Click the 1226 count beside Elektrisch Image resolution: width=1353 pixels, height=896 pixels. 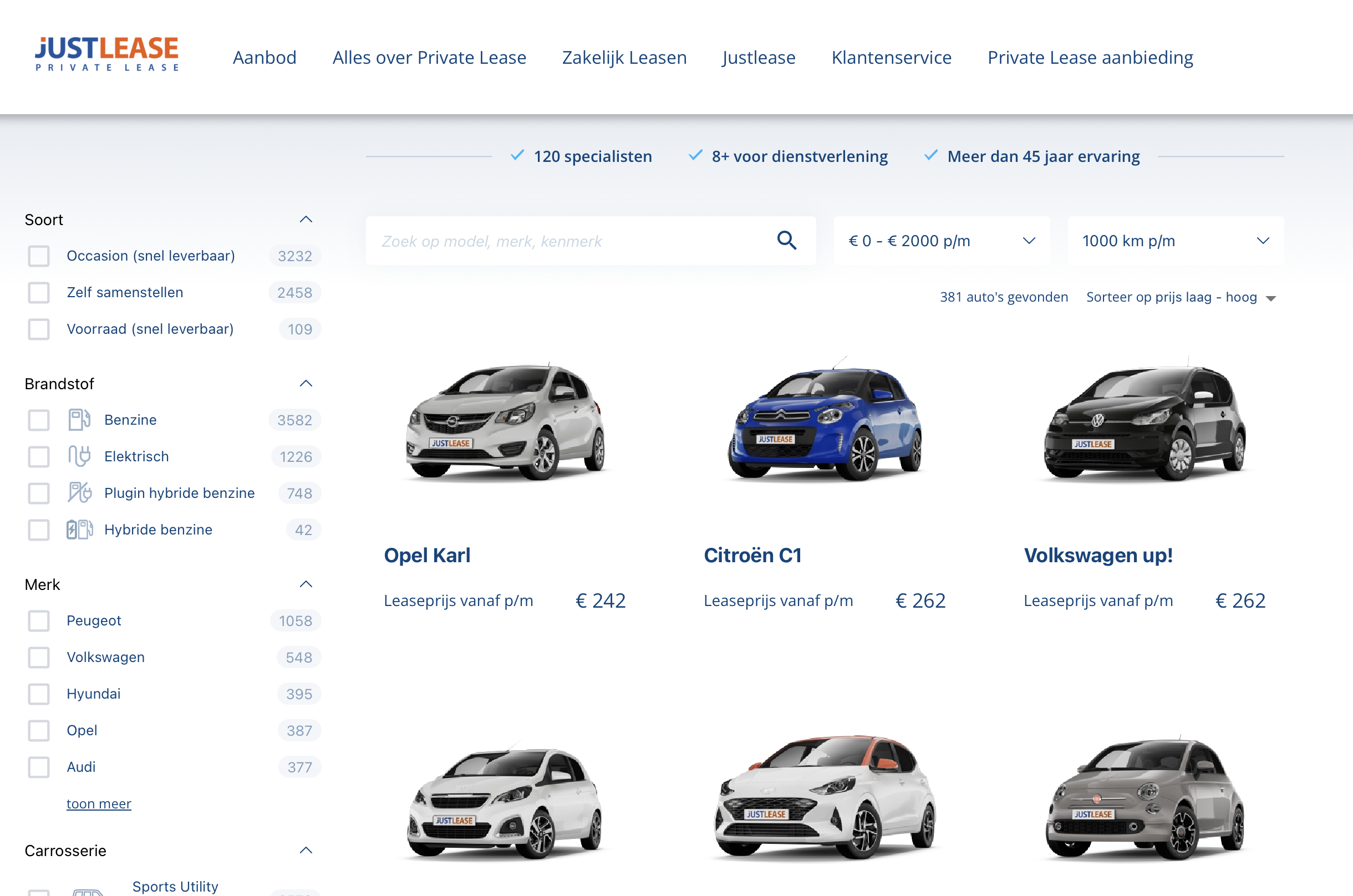click(x=296, y=456)
